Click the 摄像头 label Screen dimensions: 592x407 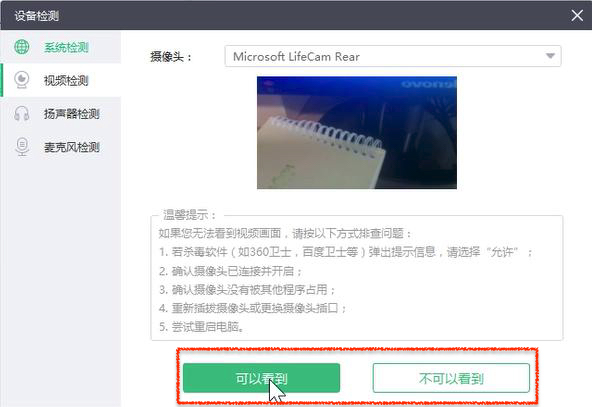(171, 57)
